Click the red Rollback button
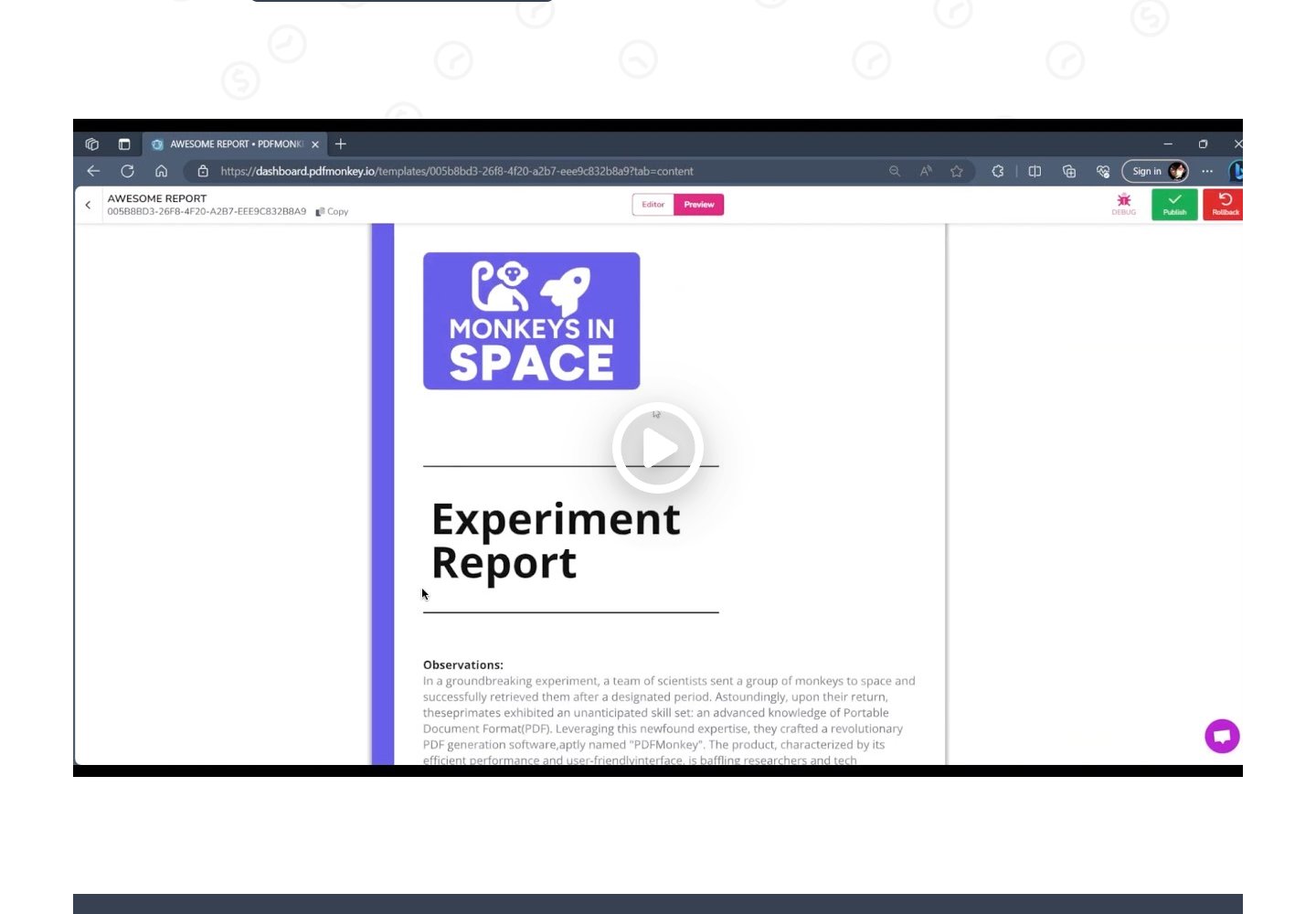The width and height of the screenshot is (1316, 914). [1225, 205]
